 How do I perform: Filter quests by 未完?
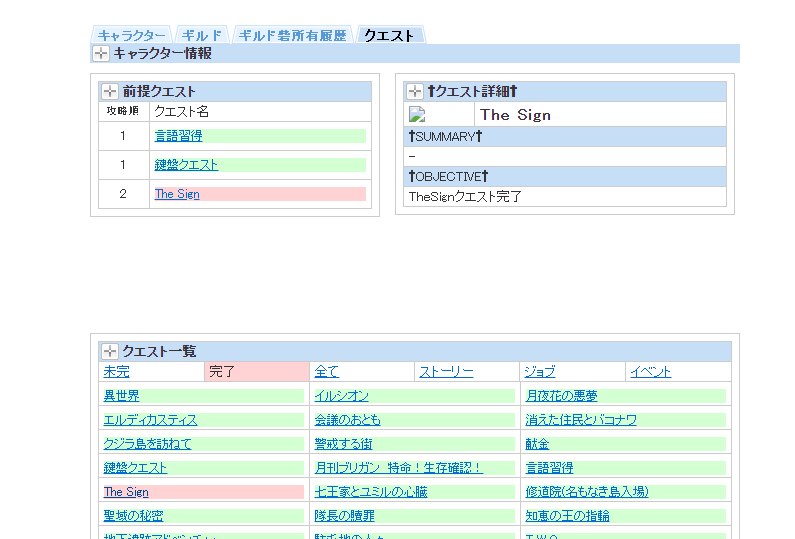tap(116, 372)
